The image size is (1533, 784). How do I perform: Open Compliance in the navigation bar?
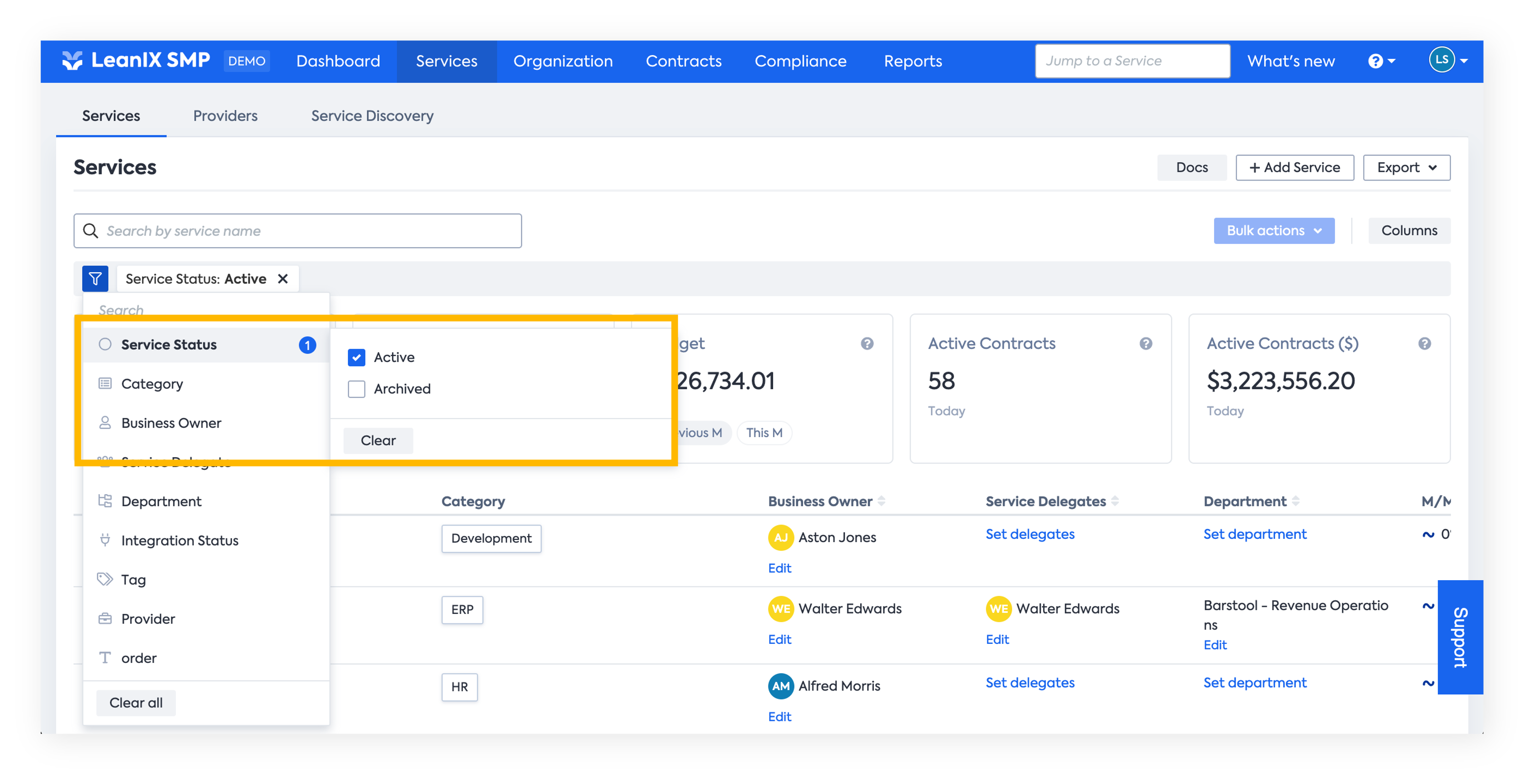[x=800, y=61]
